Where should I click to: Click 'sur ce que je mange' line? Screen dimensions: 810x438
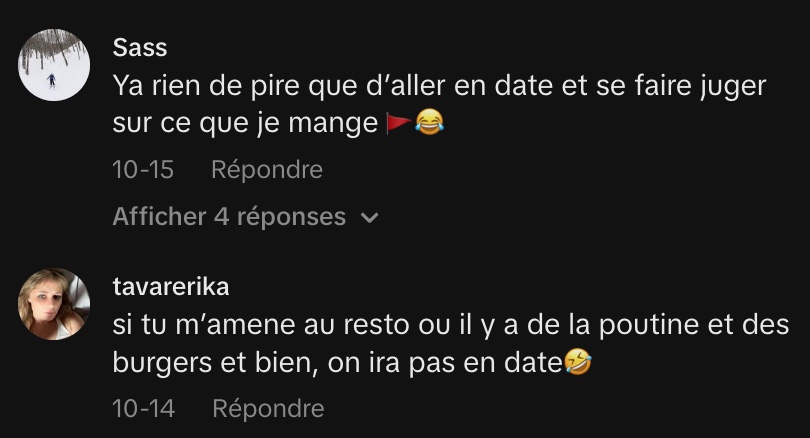[x=245, y=123]
